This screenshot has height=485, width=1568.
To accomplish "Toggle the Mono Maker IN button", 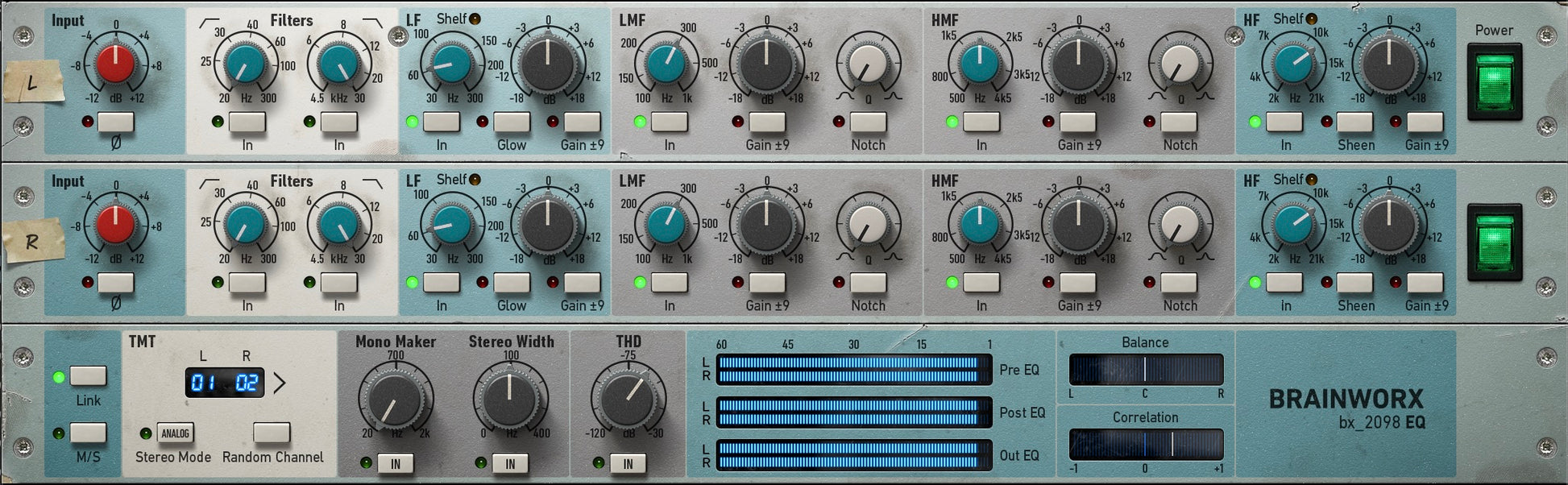I will [395, 463].
